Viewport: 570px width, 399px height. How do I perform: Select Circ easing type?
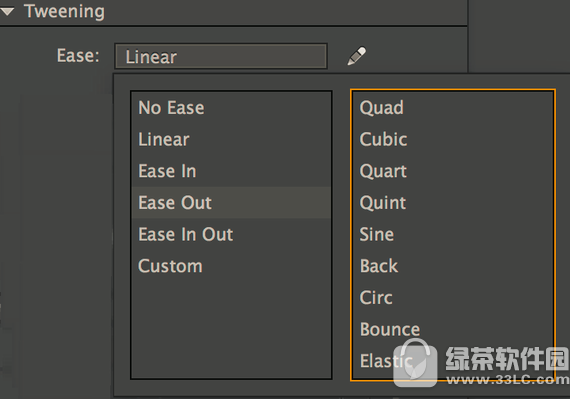click(453, 298)
